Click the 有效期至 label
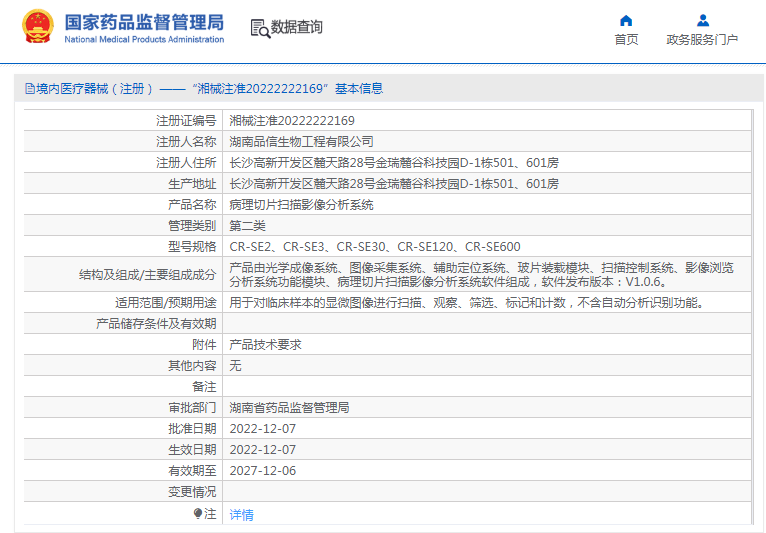This screenshot has height=533, width=766. coord(192,470)
